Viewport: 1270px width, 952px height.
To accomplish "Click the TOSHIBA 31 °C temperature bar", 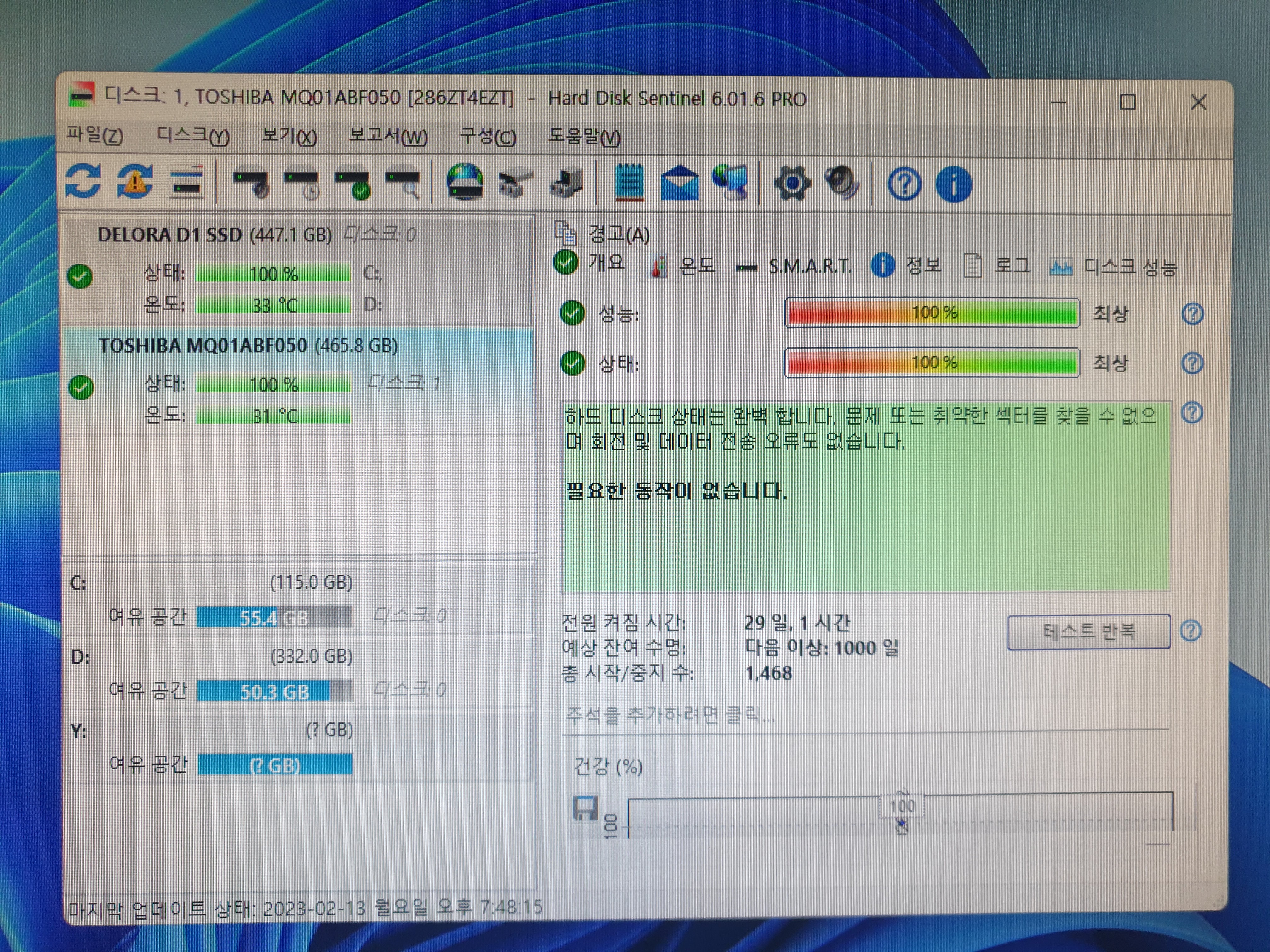I will [273, 416].
